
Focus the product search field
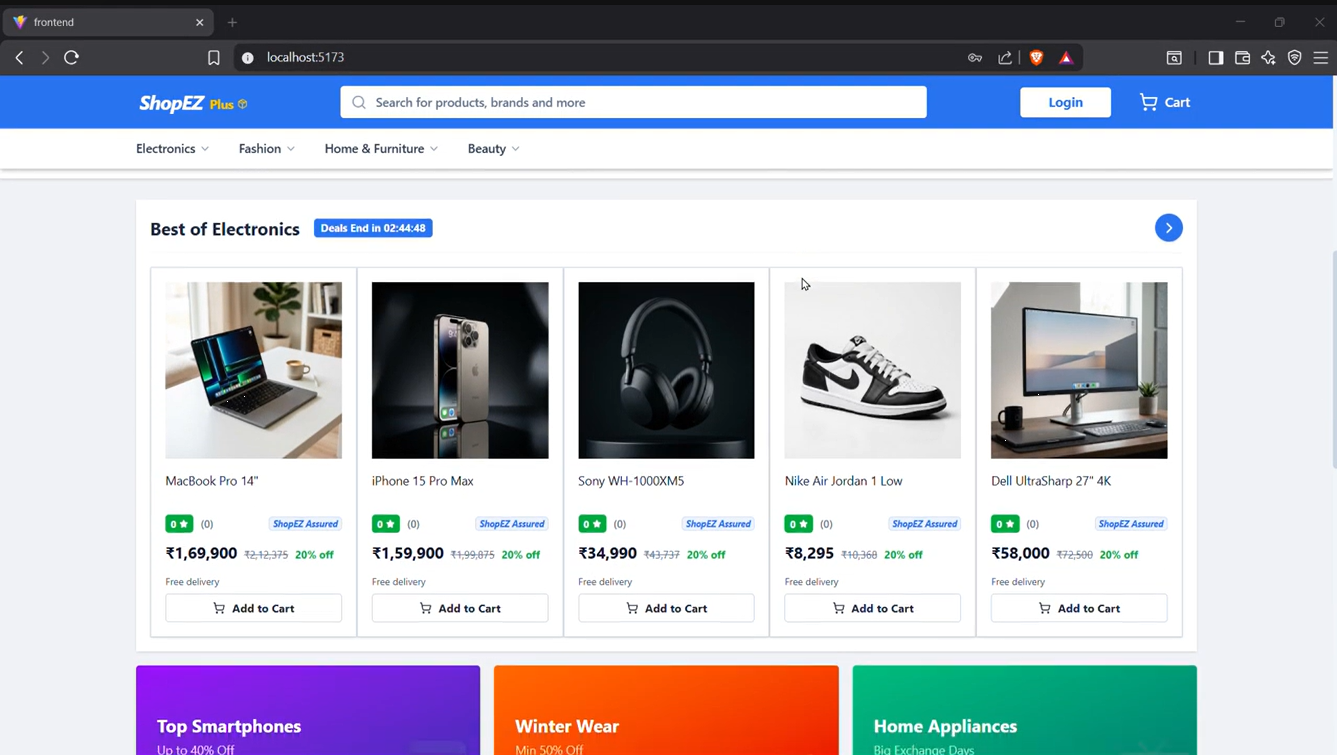coord(633,102)
